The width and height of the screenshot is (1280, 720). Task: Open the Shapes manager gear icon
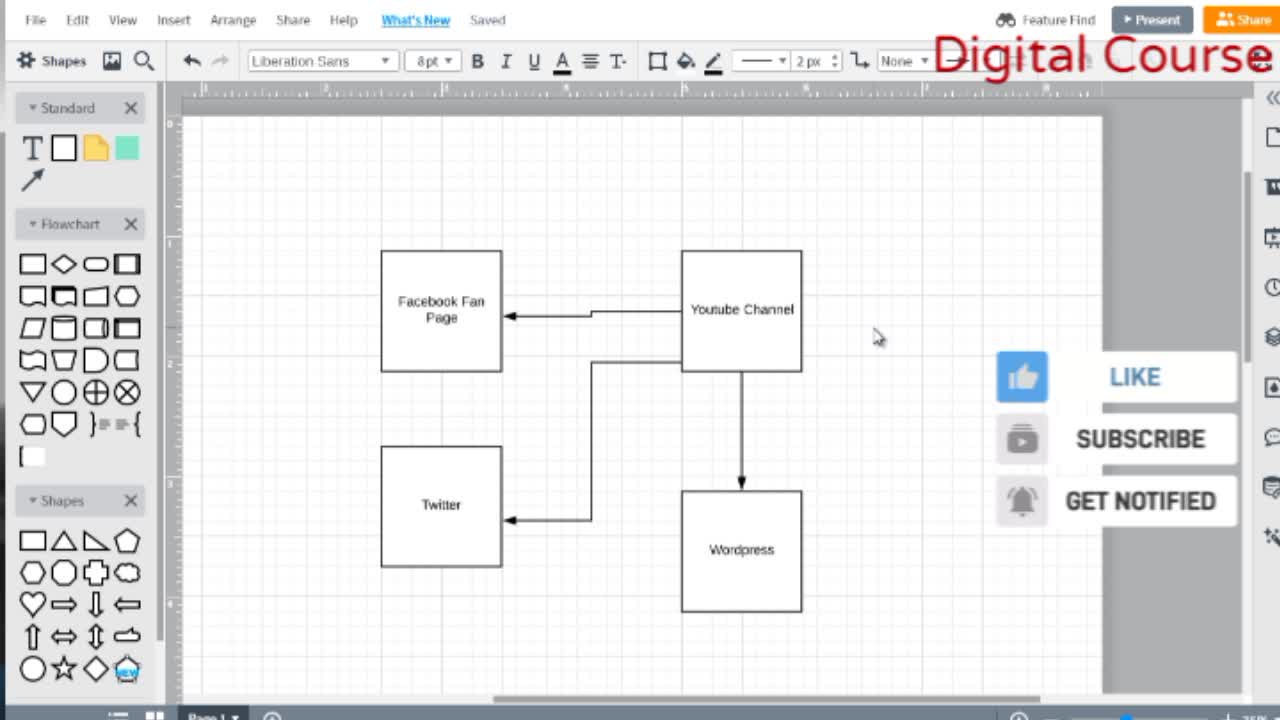pos(26,61)
